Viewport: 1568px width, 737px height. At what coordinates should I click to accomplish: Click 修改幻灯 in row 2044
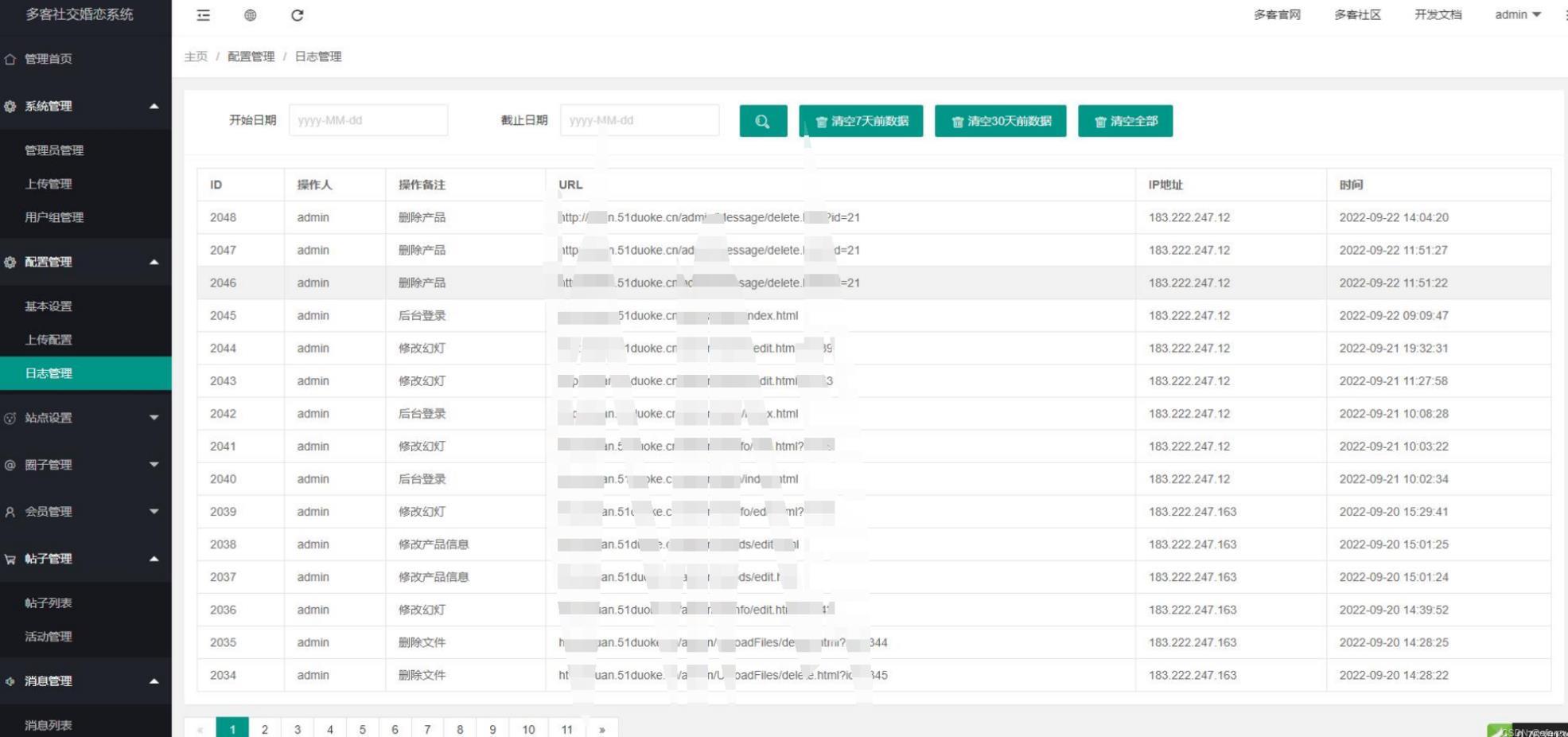pos(422,349)
